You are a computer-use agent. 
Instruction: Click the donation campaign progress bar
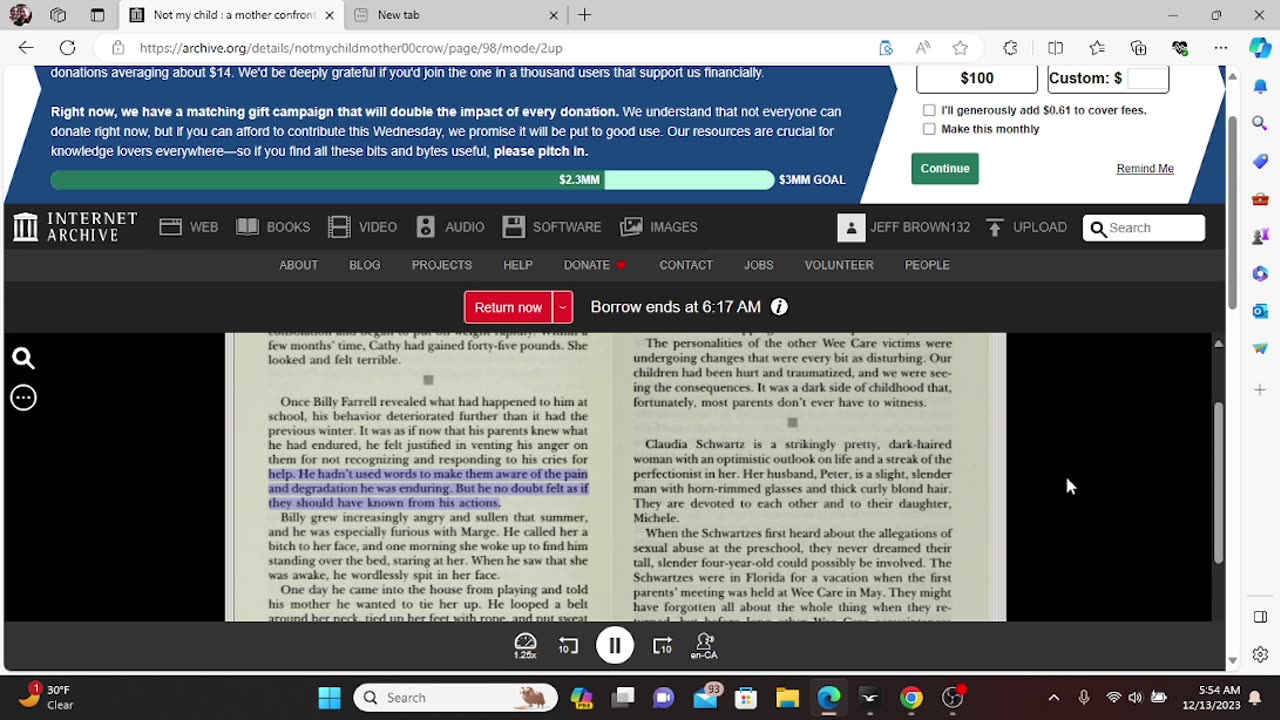412,179
